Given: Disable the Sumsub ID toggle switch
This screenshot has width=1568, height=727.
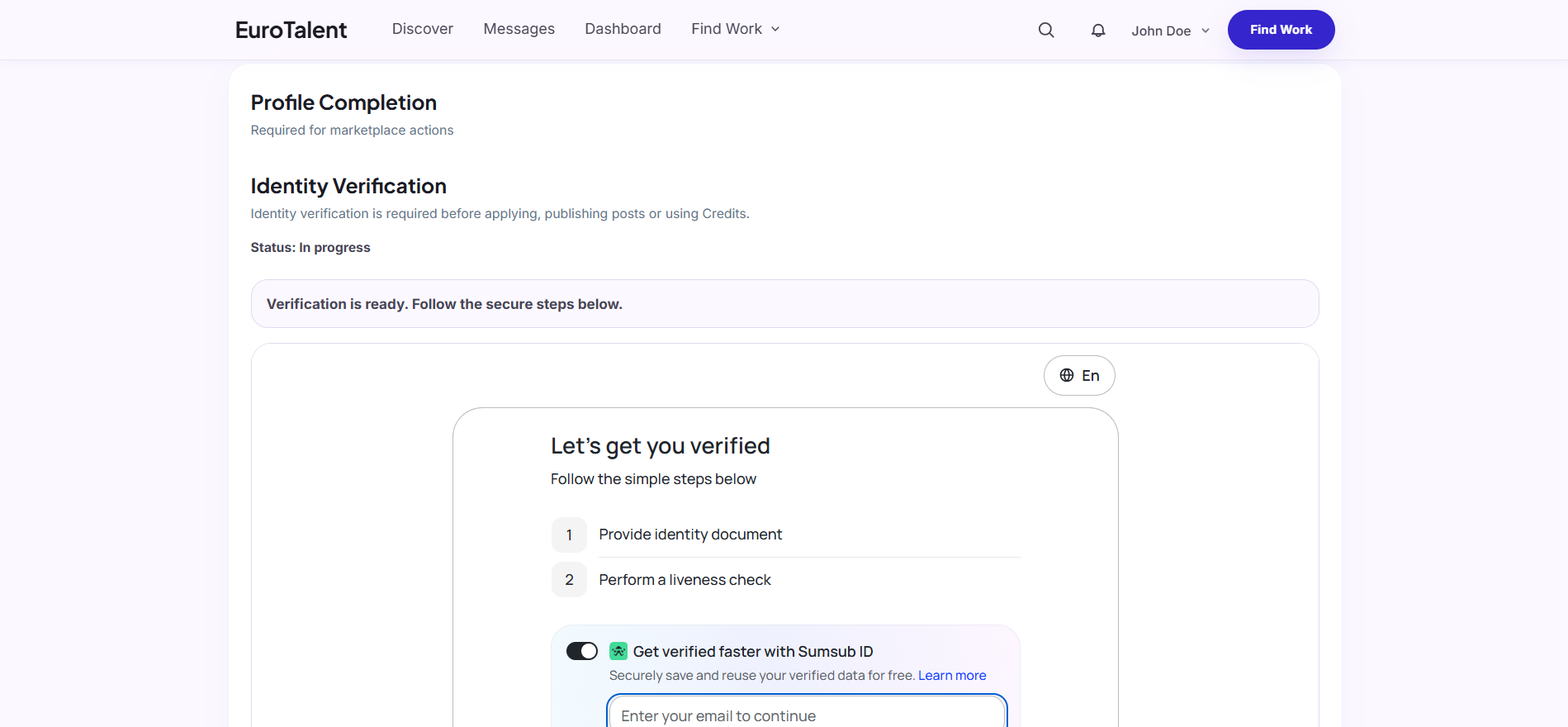Looking at the screenshot, I should tap(582, 651).
